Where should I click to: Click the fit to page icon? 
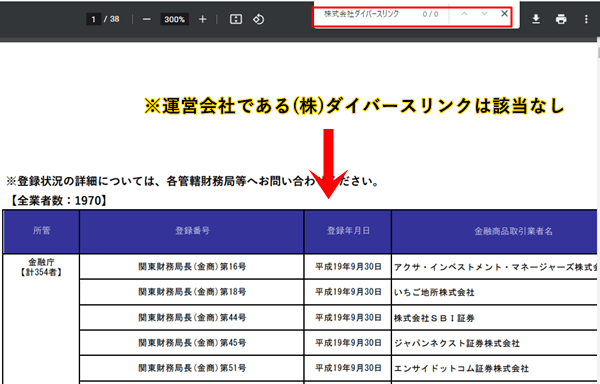[236, 19]
